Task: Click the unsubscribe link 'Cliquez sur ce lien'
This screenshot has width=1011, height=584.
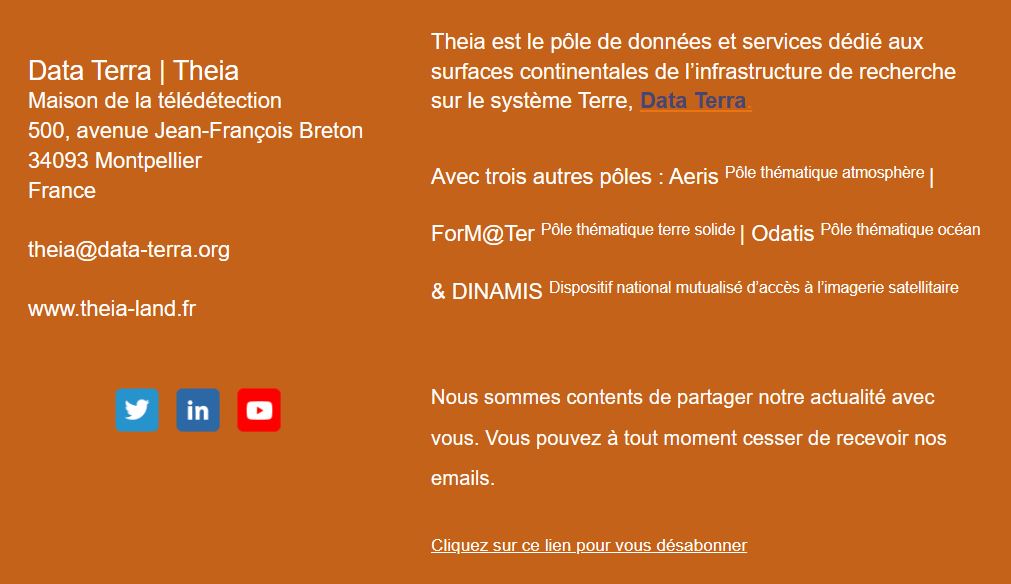Action: [589, 545]
